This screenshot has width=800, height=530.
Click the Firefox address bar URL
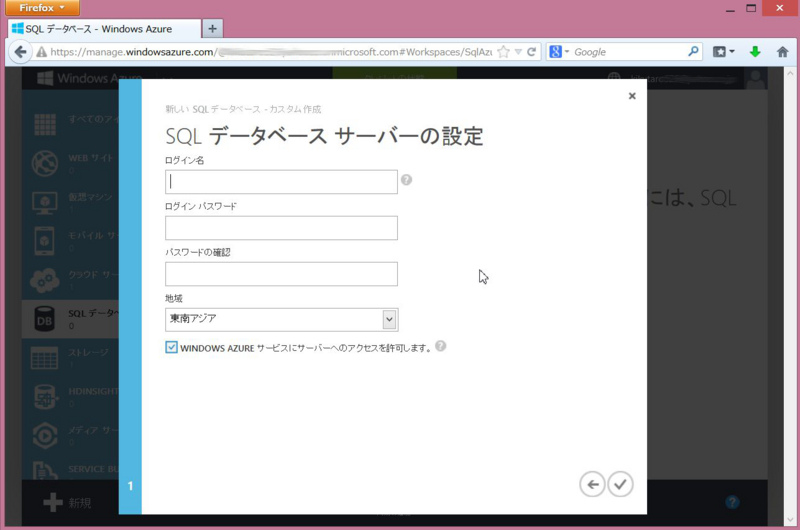(x=270, y=52)
